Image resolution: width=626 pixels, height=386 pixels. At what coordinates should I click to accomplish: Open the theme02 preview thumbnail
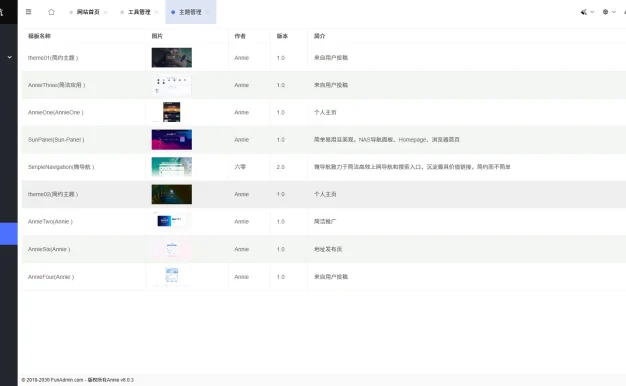click(172, 194)
